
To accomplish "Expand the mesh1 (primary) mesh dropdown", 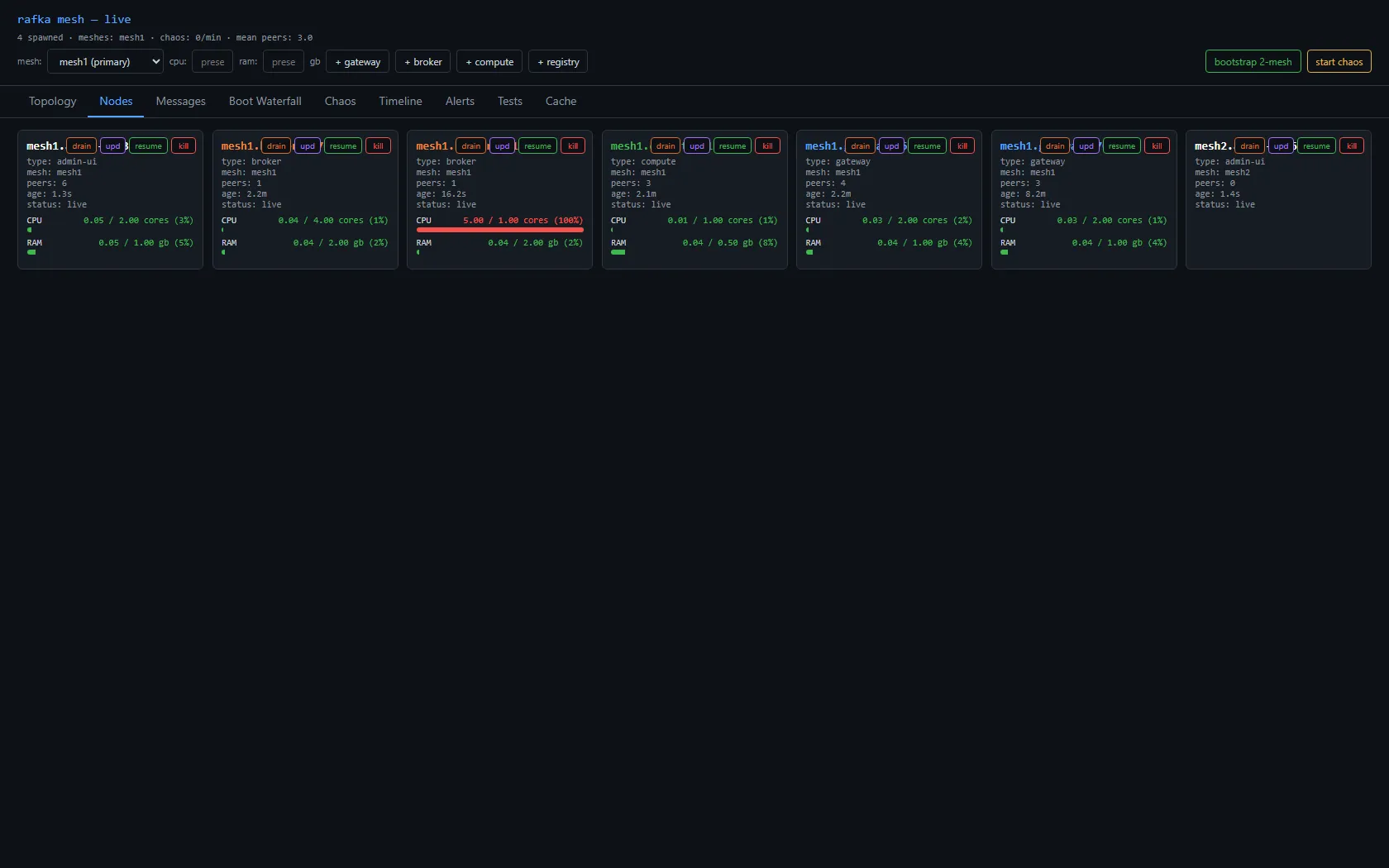I will tap(105, 61).
